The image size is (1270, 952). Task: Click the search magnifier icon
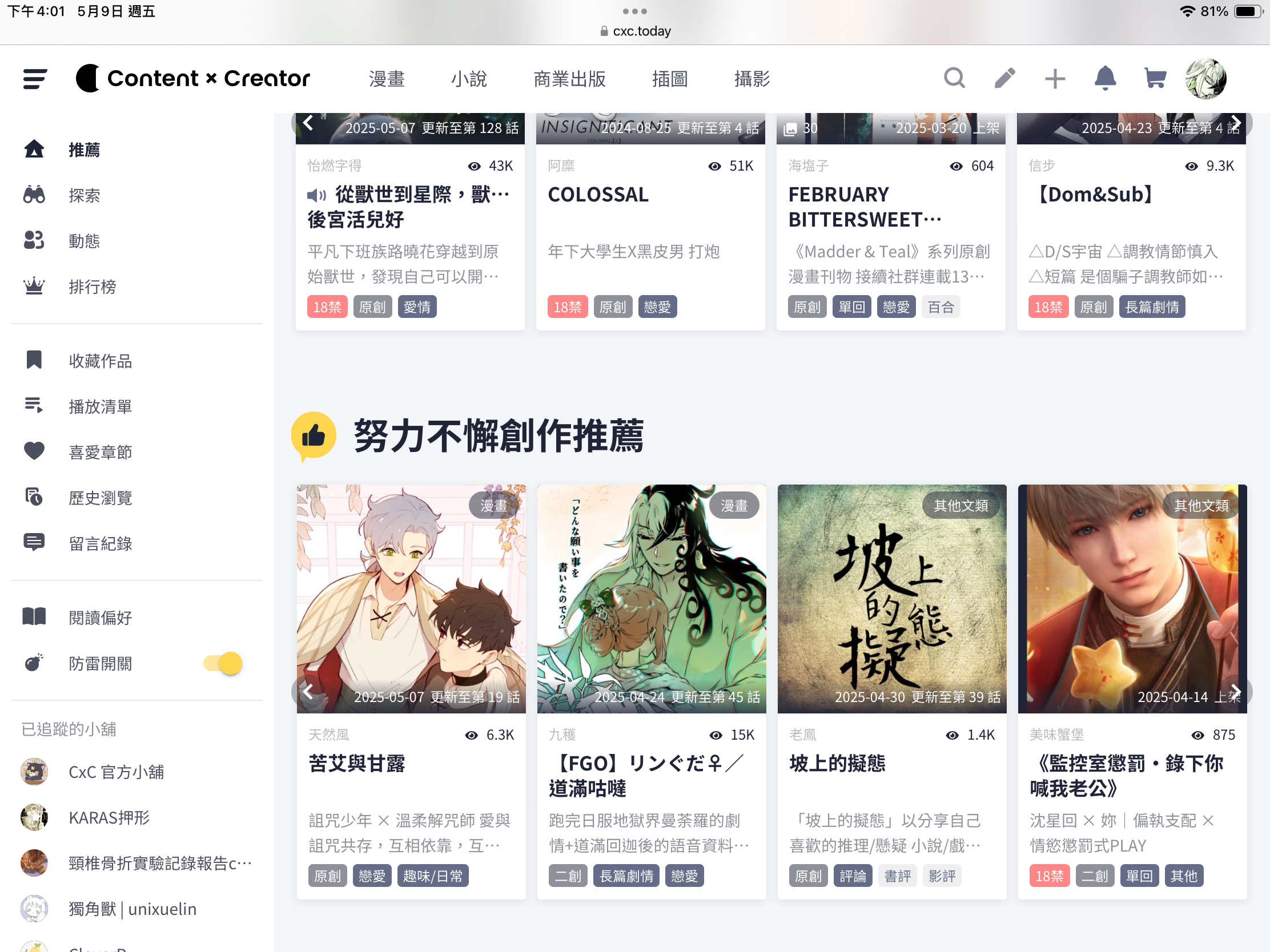pos(955,79)
